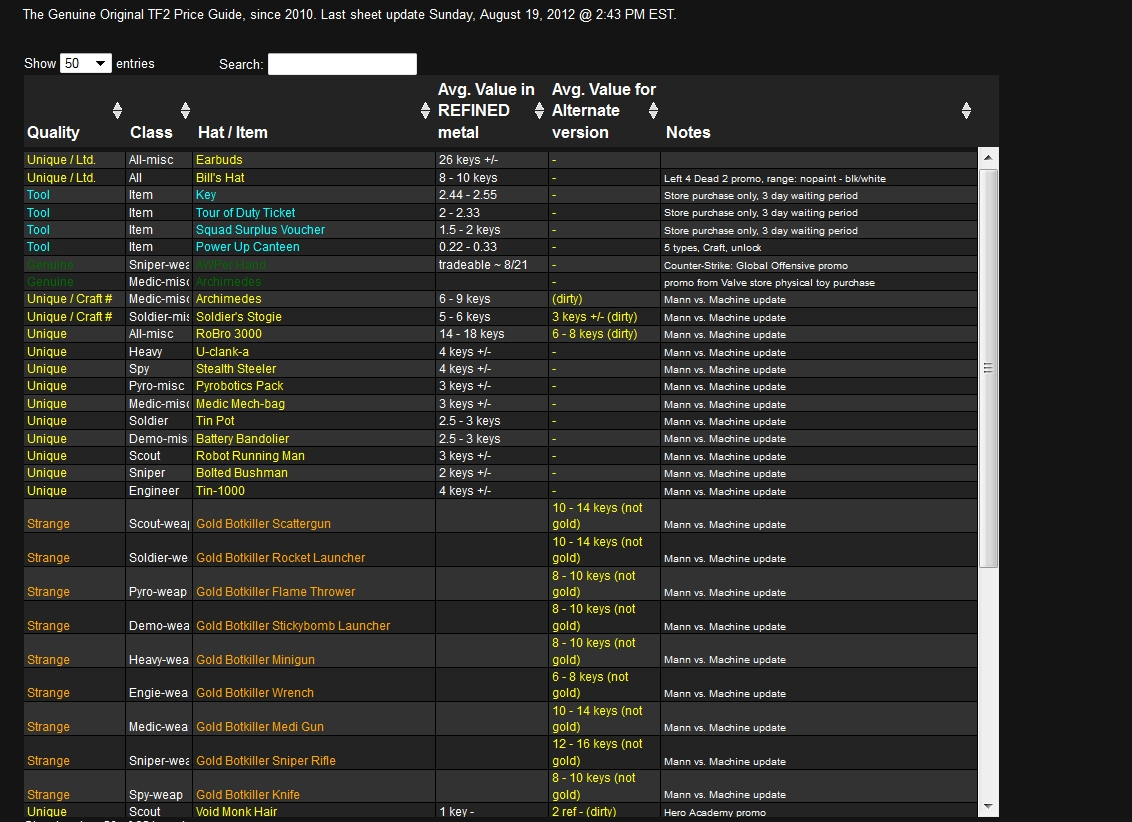Click the scrollbar up arrow
Screen dimensions: 1132x822
pyautogui.click(x=988, y=156)
